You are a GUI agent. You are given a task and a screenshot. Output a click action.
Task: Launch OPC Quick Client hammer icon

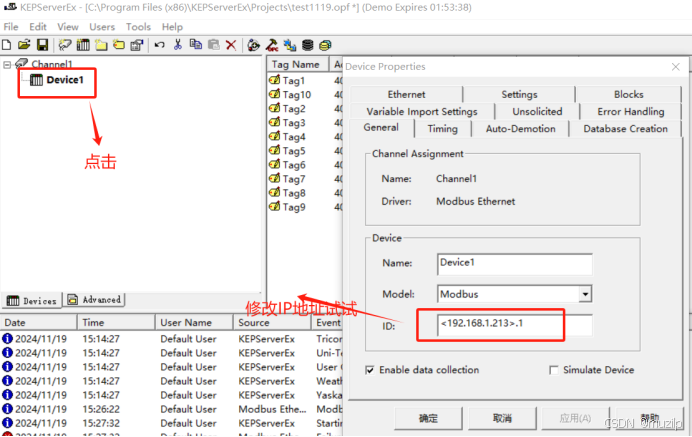point(272,45)
